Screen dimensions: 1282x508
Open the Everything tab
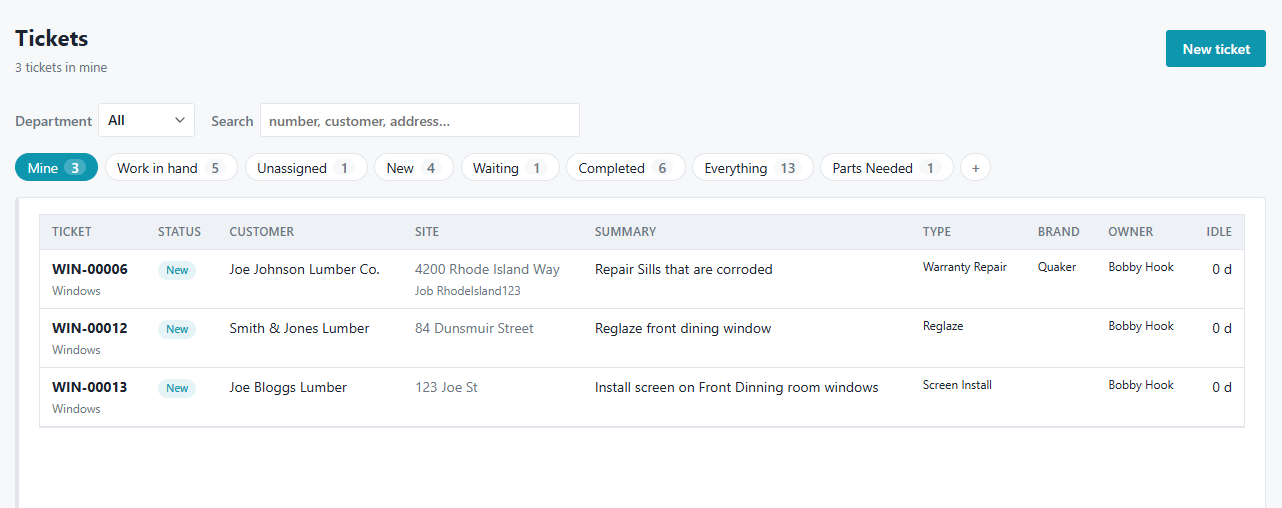(x=753, y=168)
